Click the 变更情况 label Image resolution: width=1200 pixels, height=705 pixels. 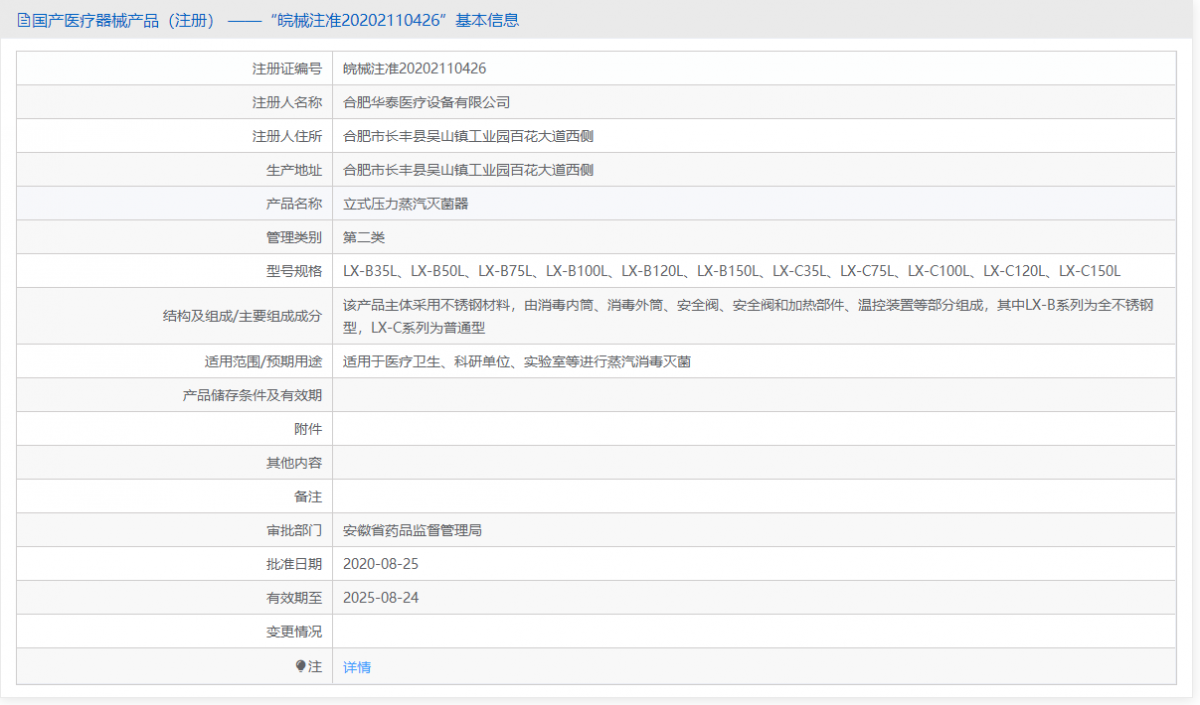294,632
